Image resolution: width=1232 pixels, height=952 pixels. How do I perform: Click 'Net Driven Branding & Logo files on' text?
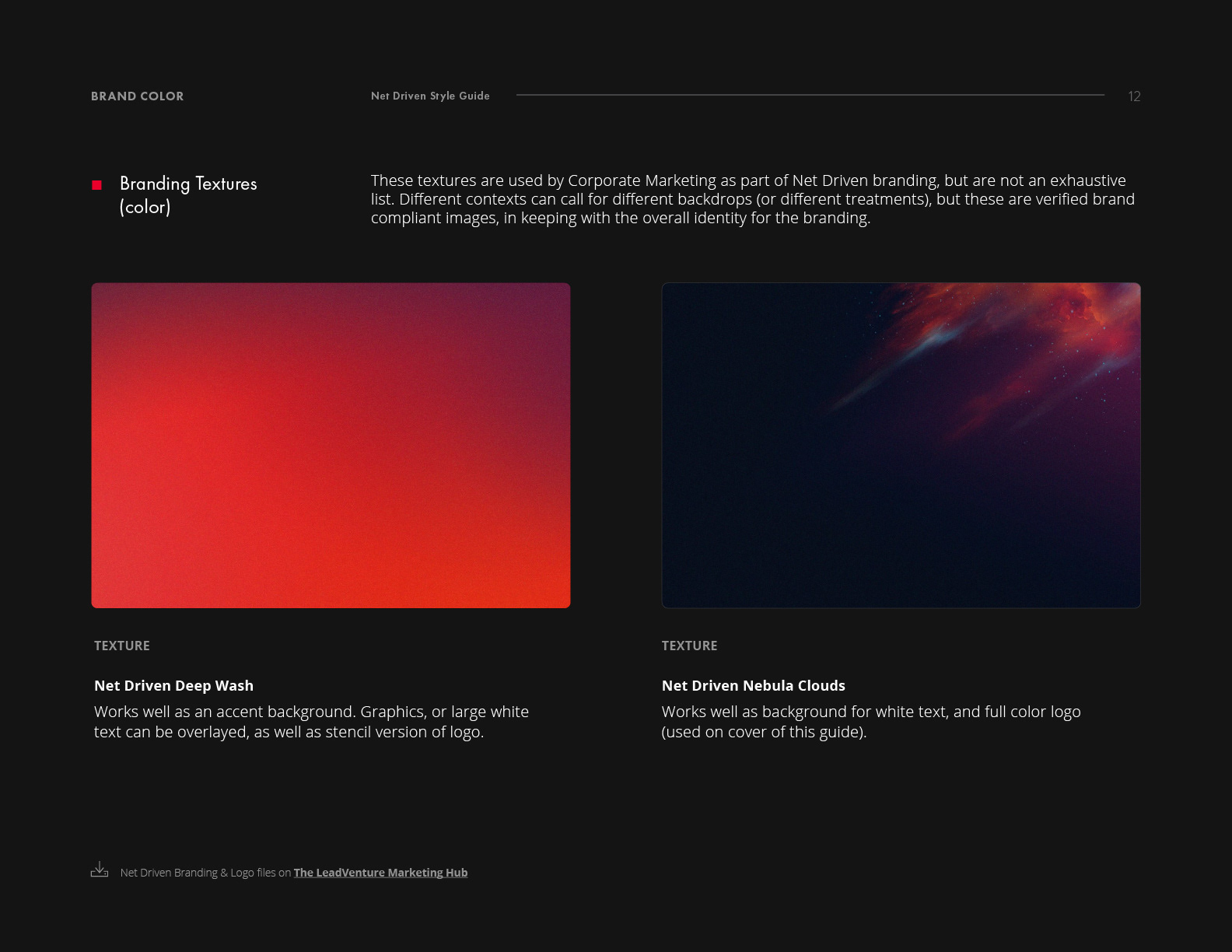click(x=205, y=873)
